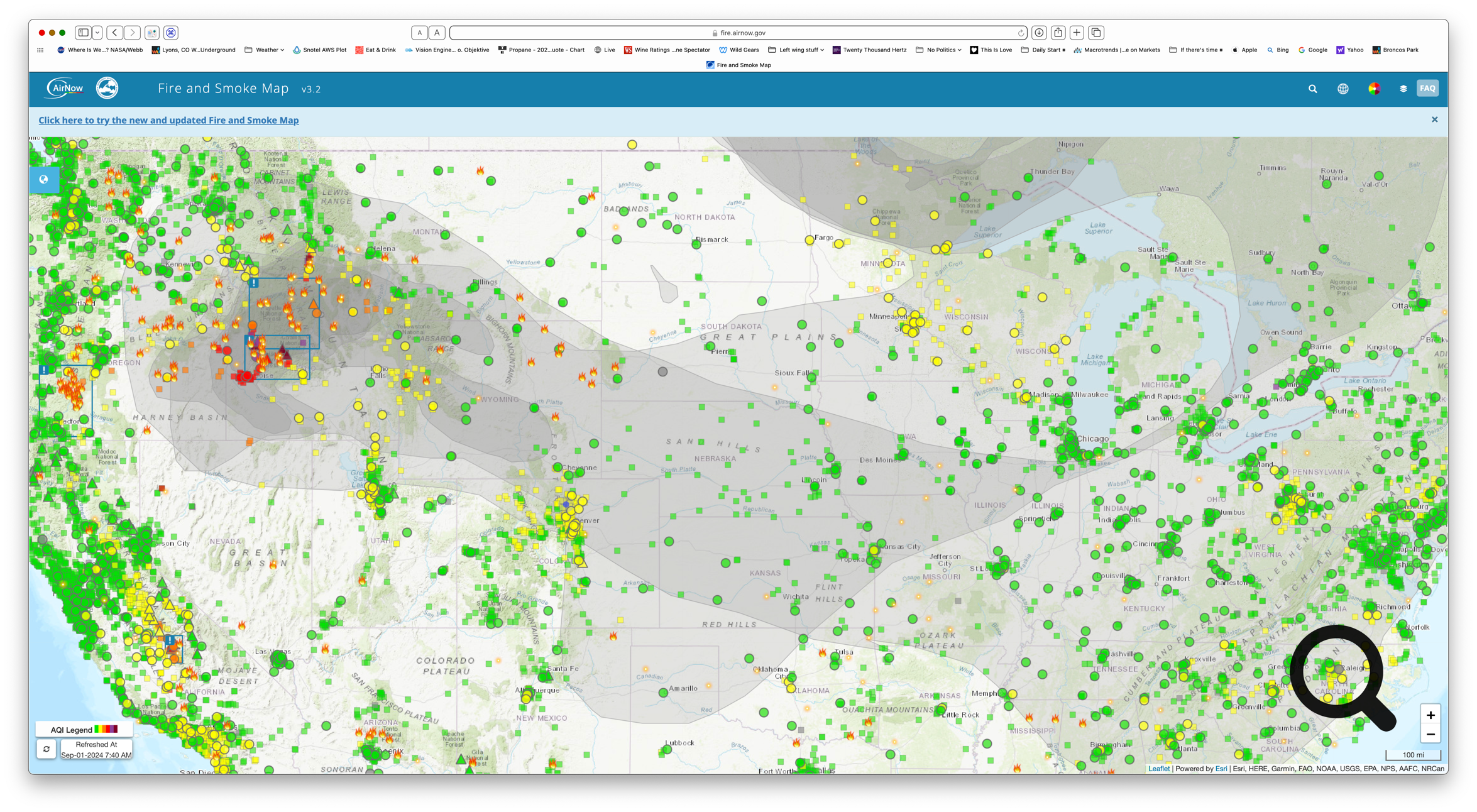Zoom out with the minus button
Image resolution: width=1477 pixels, height=812 pixels.
[1430, 734]
